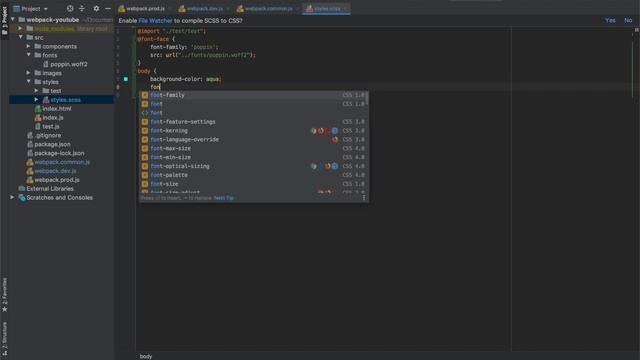Open the three-dot options in completion popup
Screen dimensions: 640x360
364,198
